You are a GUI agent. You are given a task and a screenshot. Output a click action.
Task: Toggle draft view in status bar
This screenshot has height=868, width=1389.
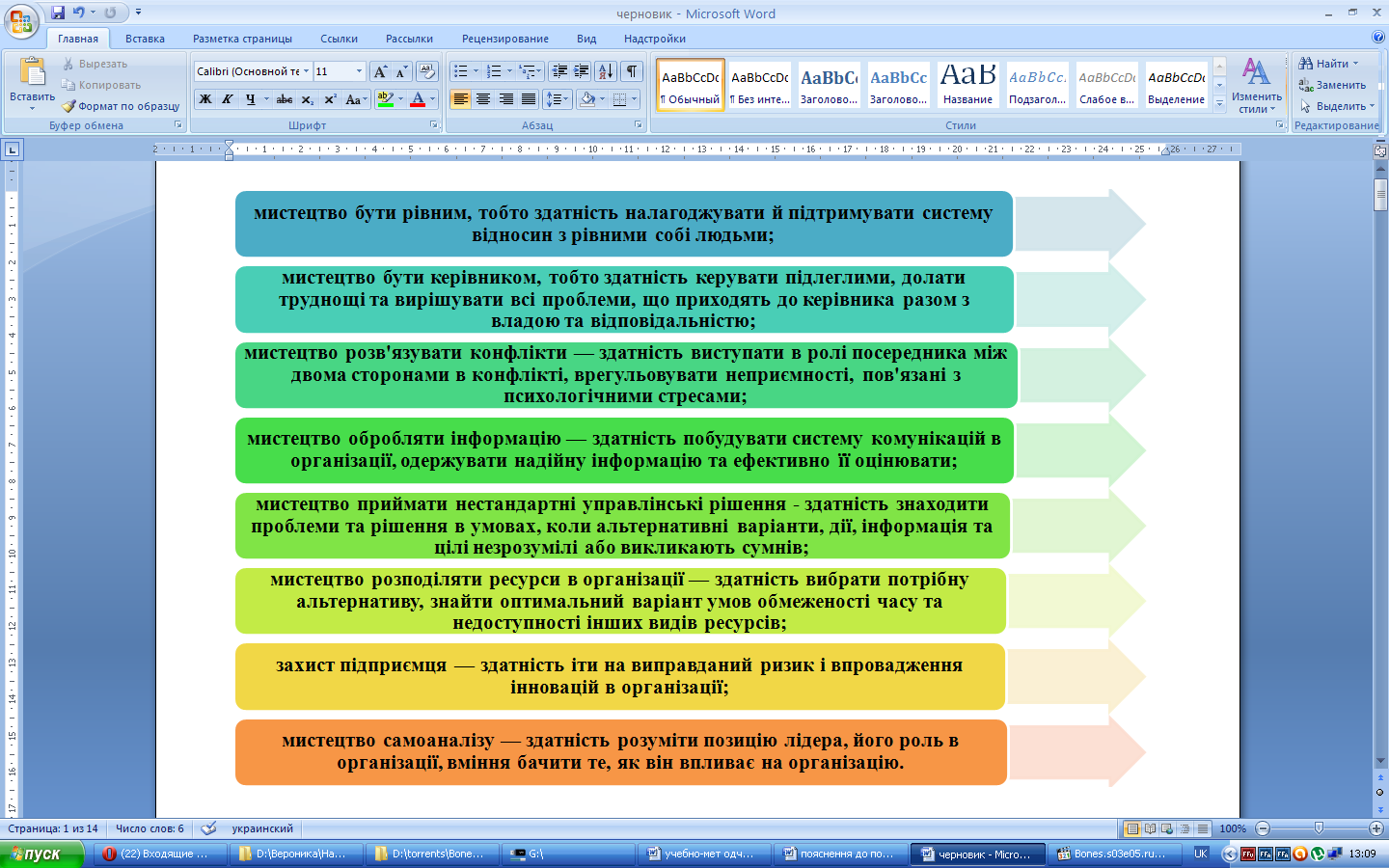(x=1202, y=828)
